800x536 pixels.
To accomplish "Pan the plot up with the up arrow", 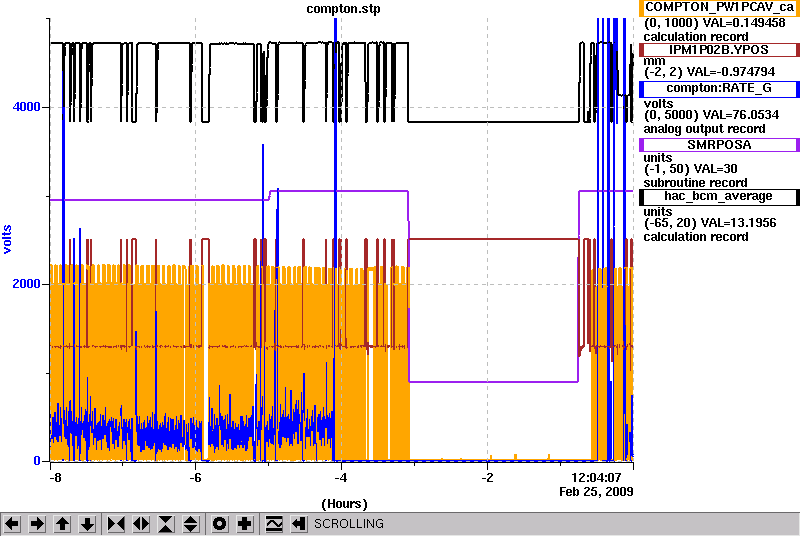I will (x=62, y=524).
